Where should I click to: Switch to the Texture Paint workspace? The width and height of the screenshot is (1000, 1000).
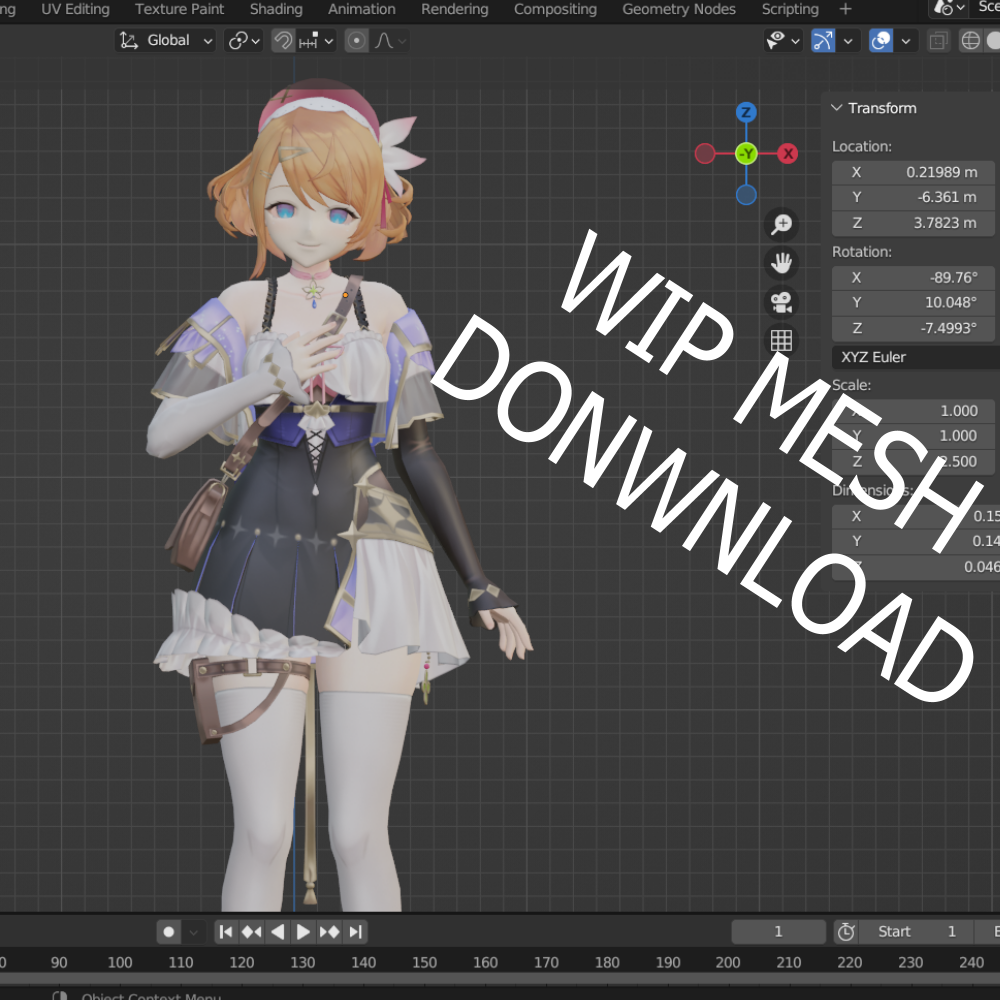pos(179,9)
